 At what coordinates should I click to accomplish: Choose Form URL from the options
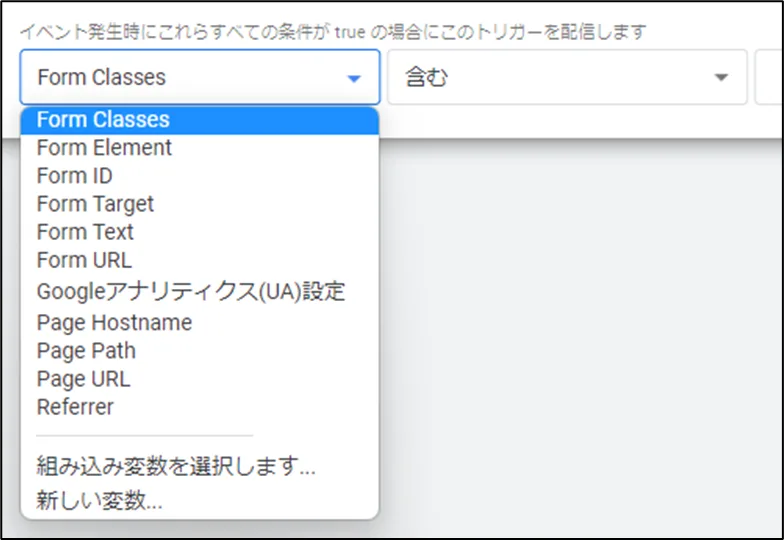point(84,260)
